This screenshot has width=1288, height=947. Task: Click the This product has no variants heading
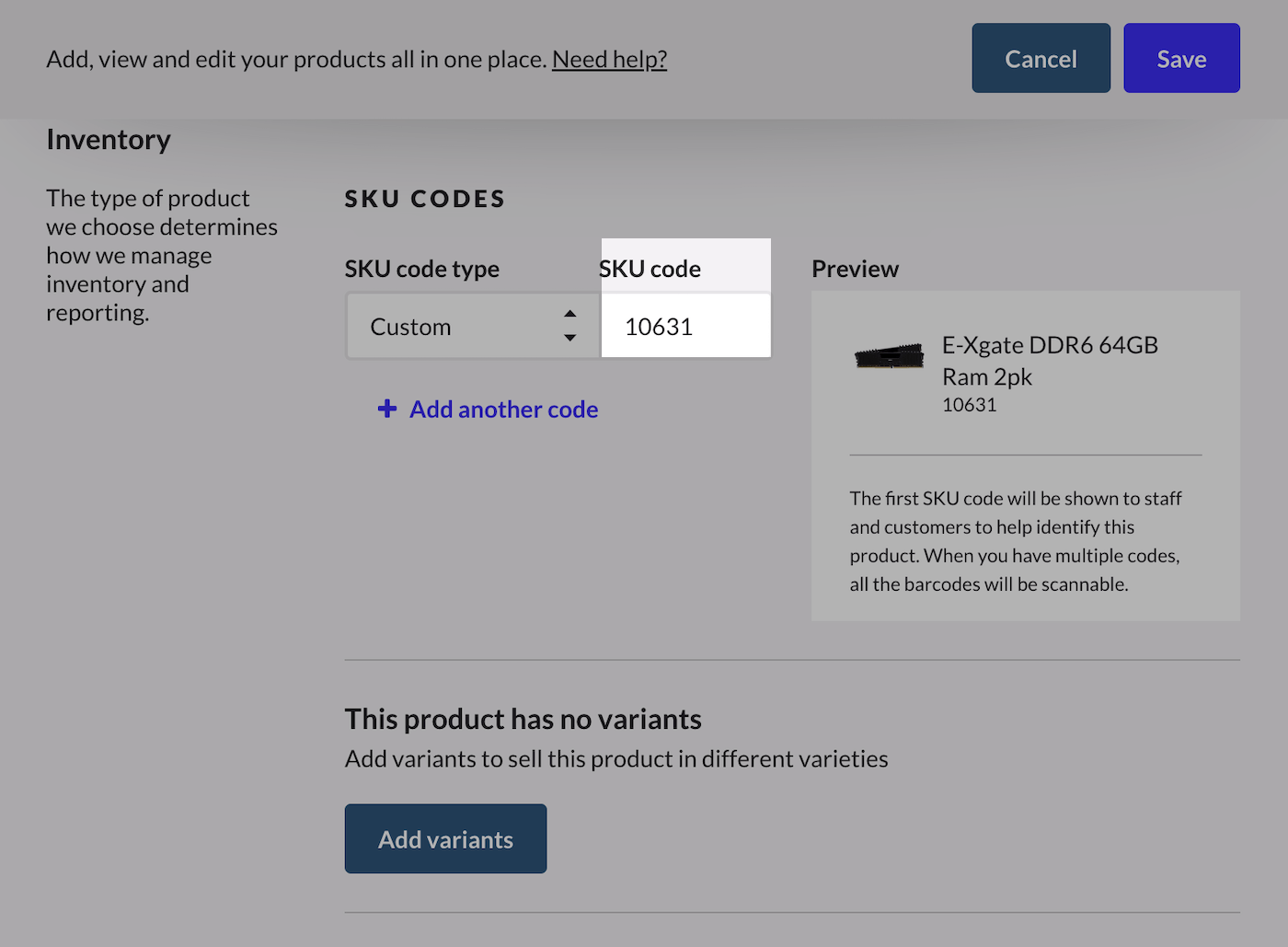pos(523,719)
